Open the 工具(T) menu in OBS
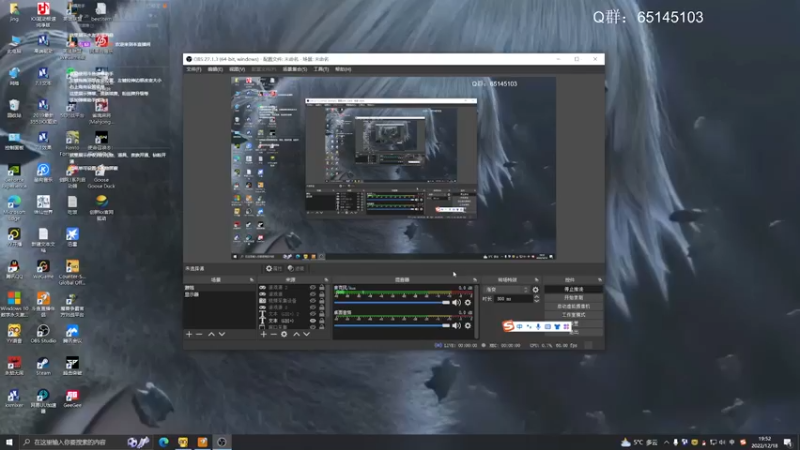The width and height of the screenshot is (800, 450). 321,69
